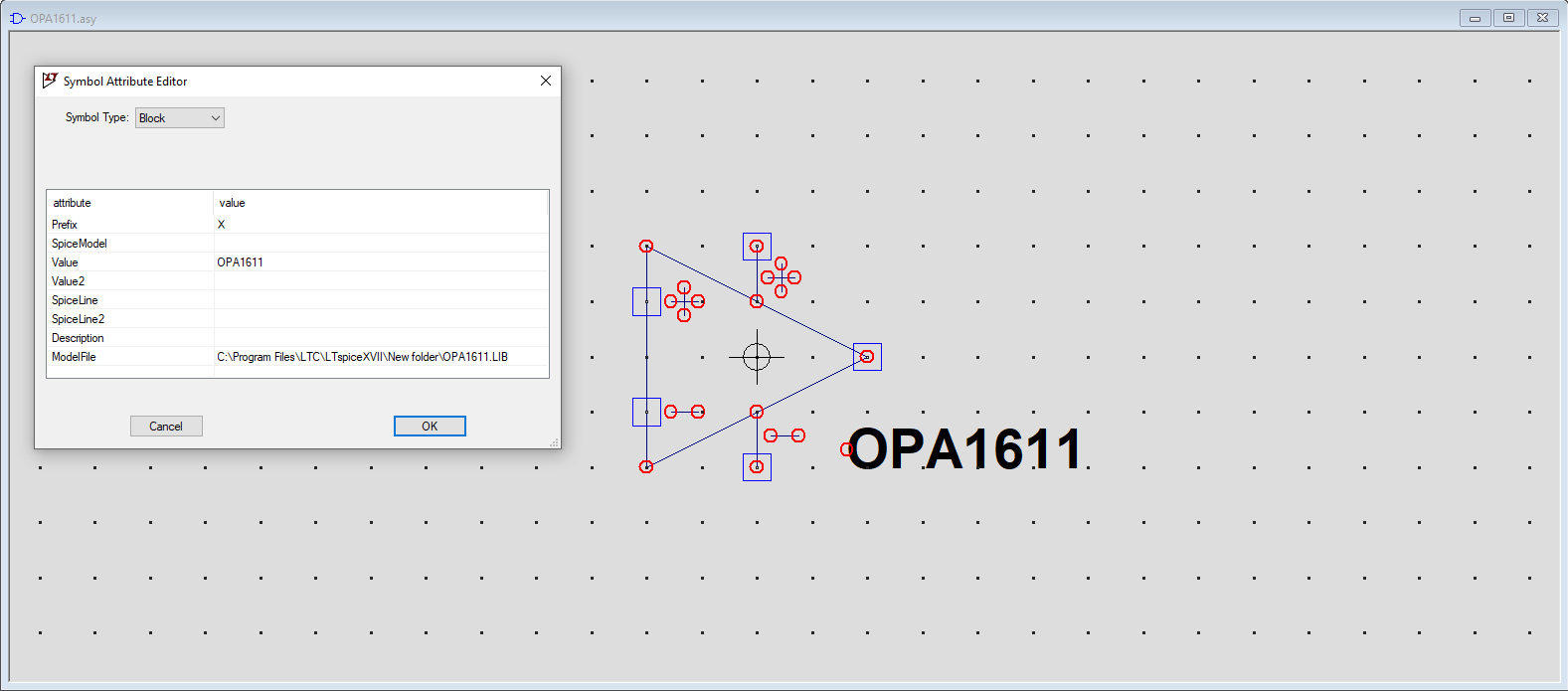Screen dimensions: 1568x691
Task: Close the OPA1611.asy window
Action: pyautogui.click(x=1543, y=18)
